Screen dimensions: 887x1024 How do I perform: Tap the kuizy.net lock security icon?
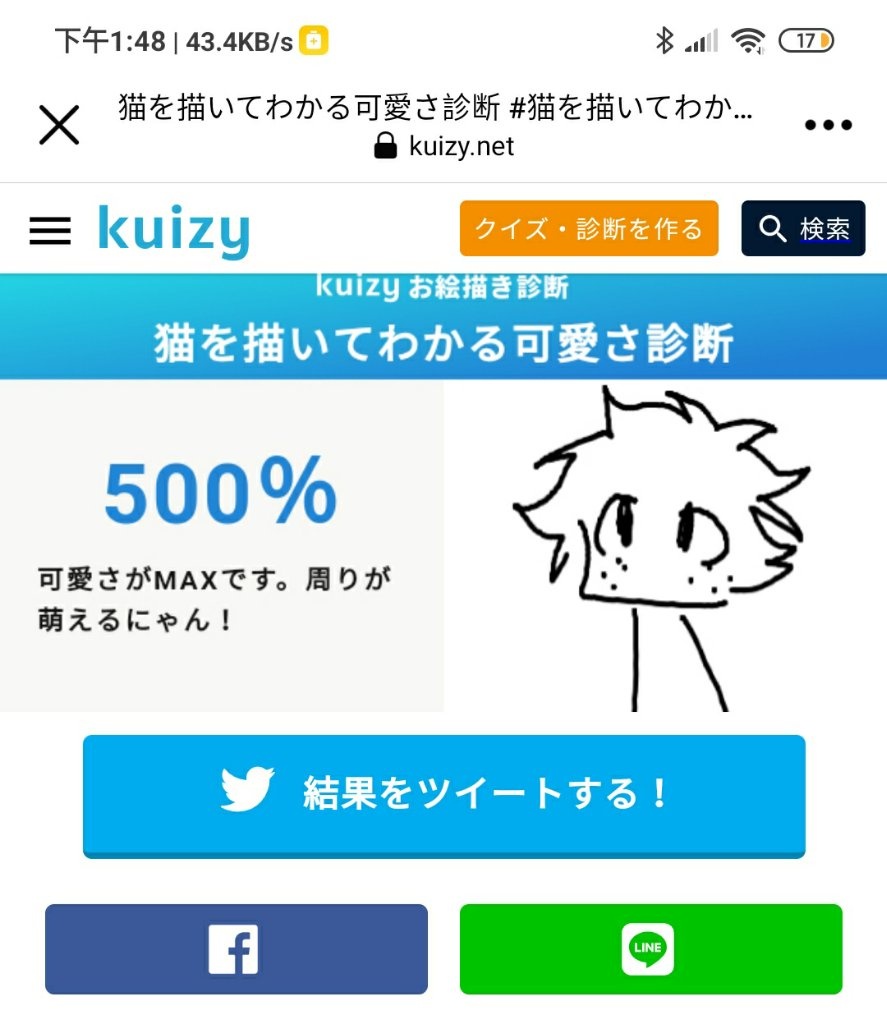pyautogui.click(x=385, y=146)
